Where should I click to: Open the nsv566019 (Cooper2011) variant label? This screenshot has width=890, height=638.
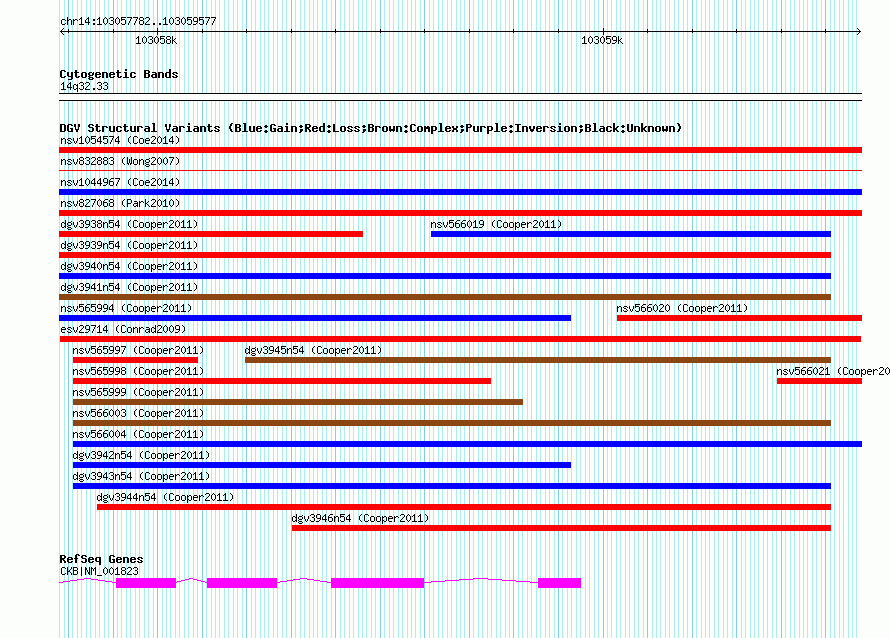pos(496,224)
